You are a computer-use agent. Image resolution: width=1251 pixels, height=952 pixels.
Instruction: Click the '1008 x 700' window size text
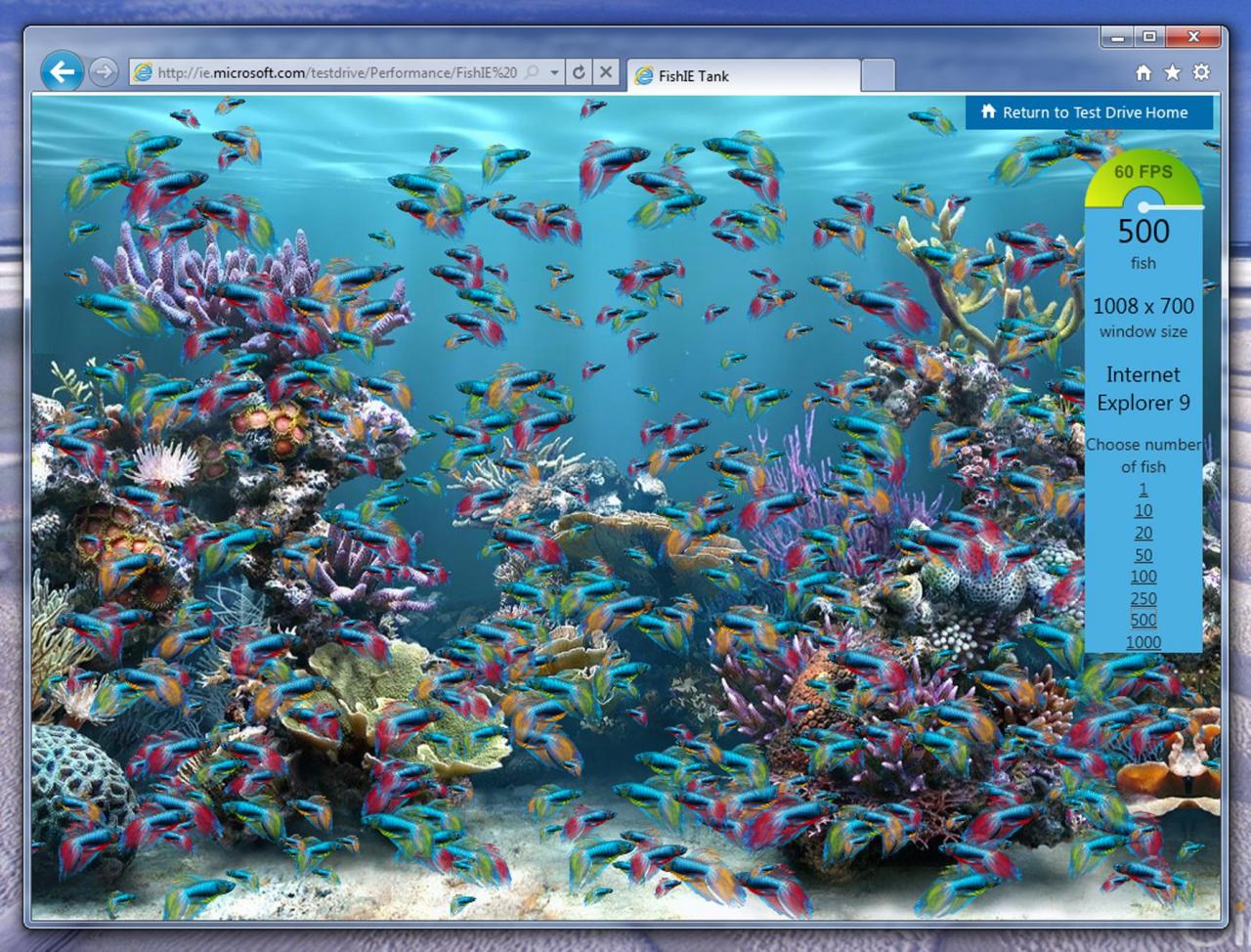pos(1143,306)
